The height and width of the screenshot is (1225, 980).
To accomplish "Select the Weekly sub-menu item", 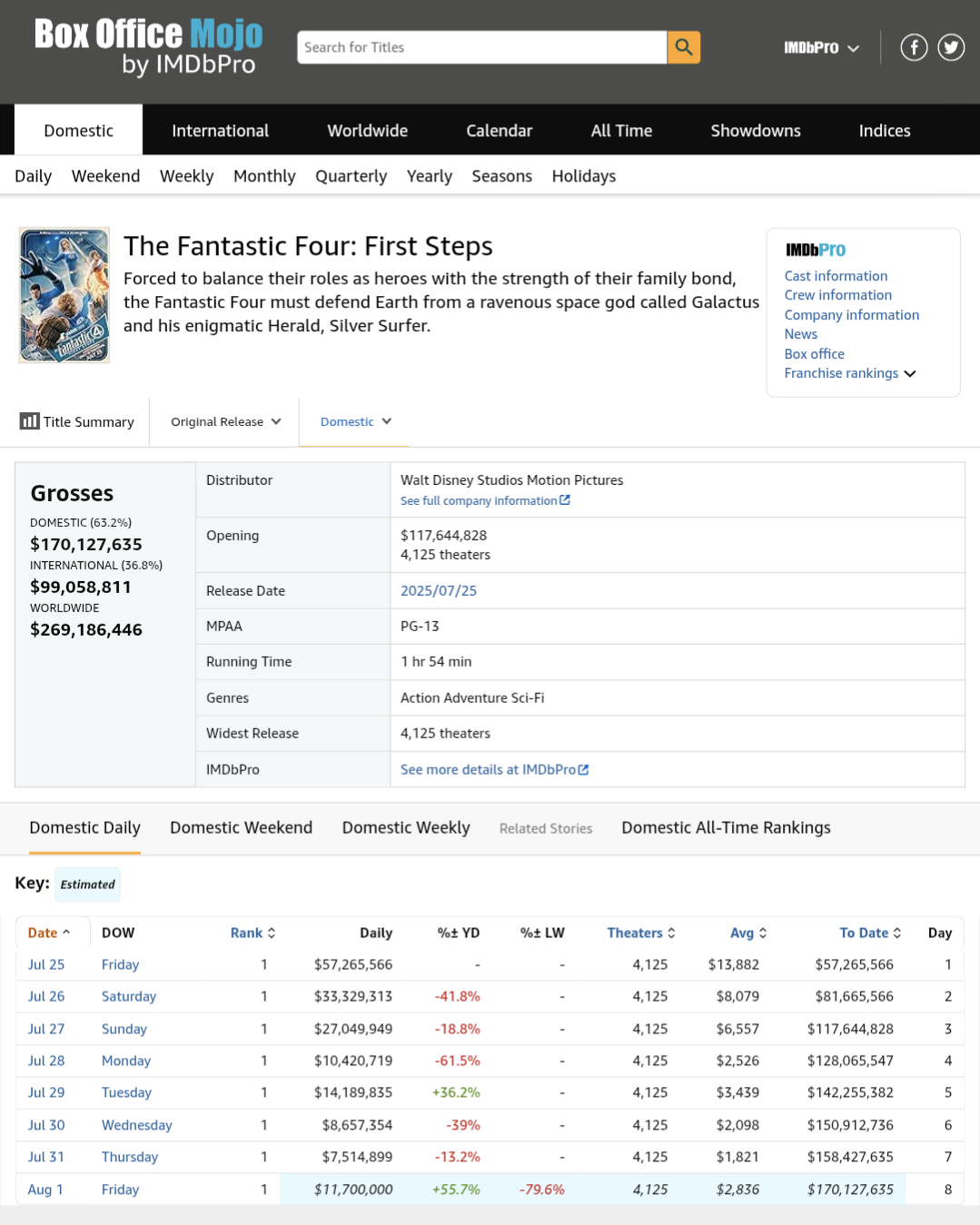I will tap(187, 176).
